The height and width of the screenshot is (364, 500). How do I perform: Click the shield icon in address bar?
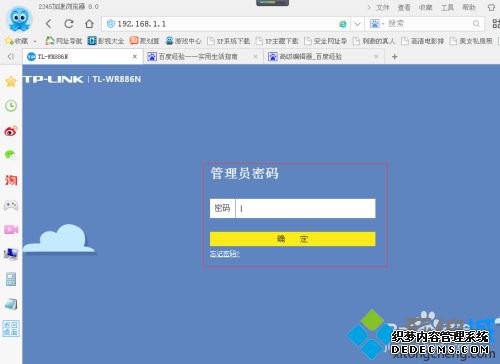[111, 24]
